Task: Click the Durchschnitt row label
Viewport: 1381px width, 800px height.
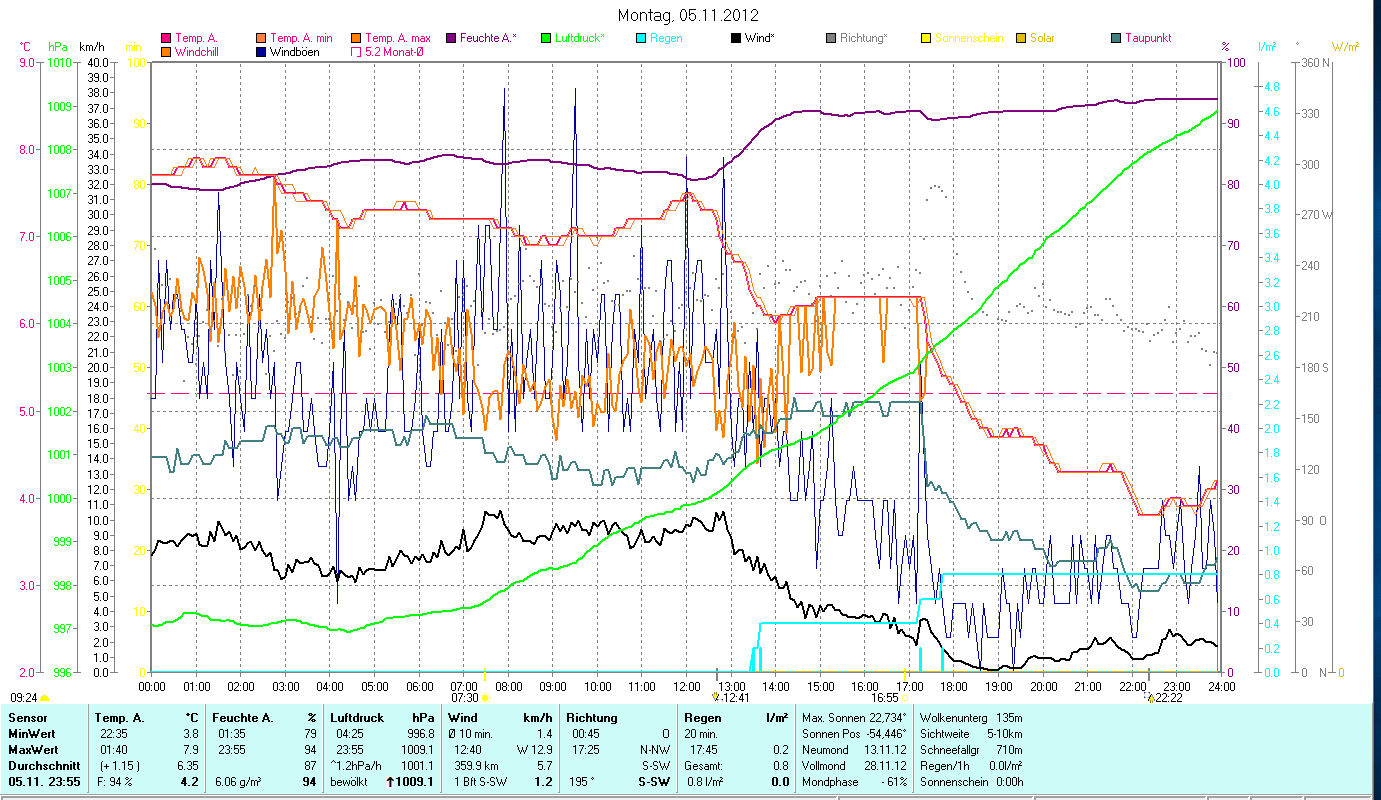Action: 42,766
